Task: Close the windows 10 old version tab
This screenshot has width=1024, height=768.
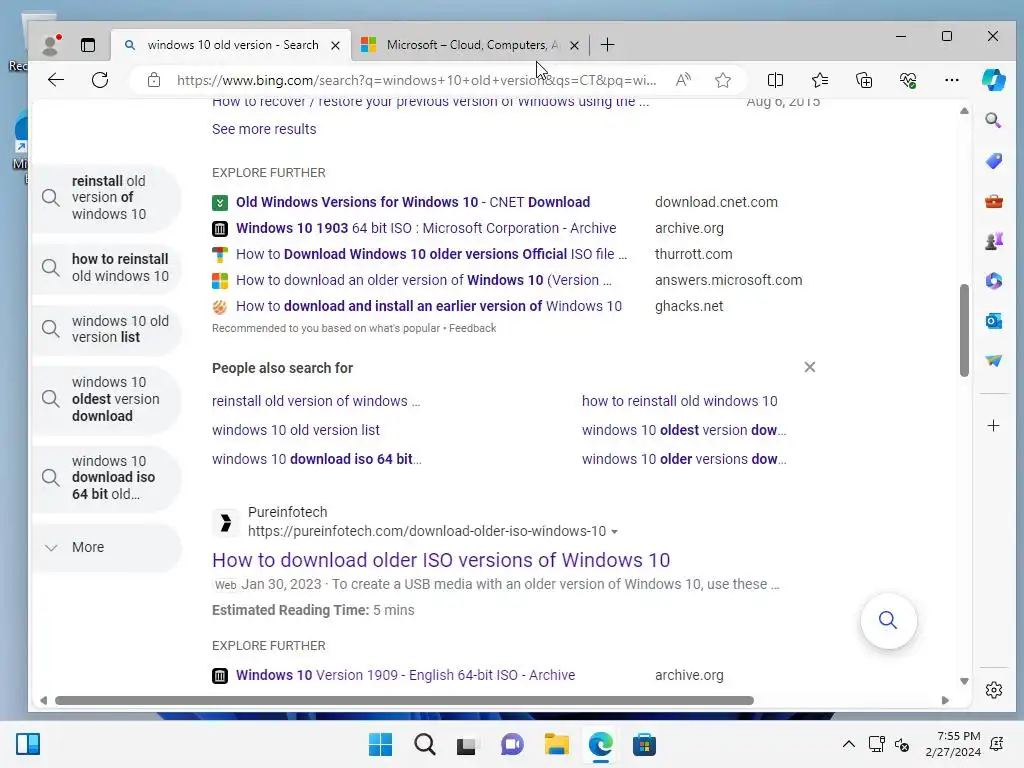Action: click(x=335, y=45)
